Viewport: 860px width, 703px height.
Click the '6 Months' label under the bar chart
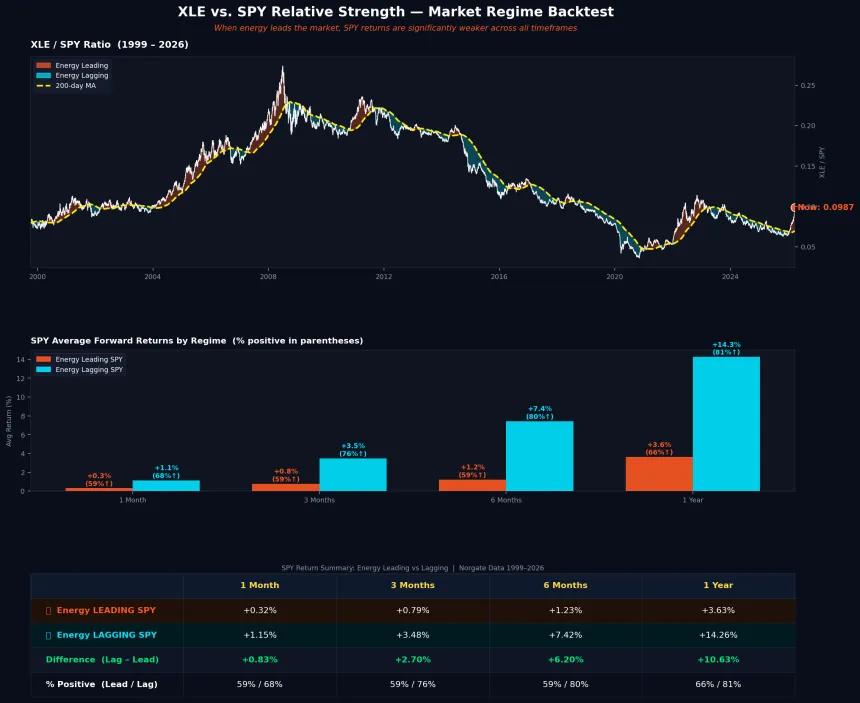tap(506, 500)
